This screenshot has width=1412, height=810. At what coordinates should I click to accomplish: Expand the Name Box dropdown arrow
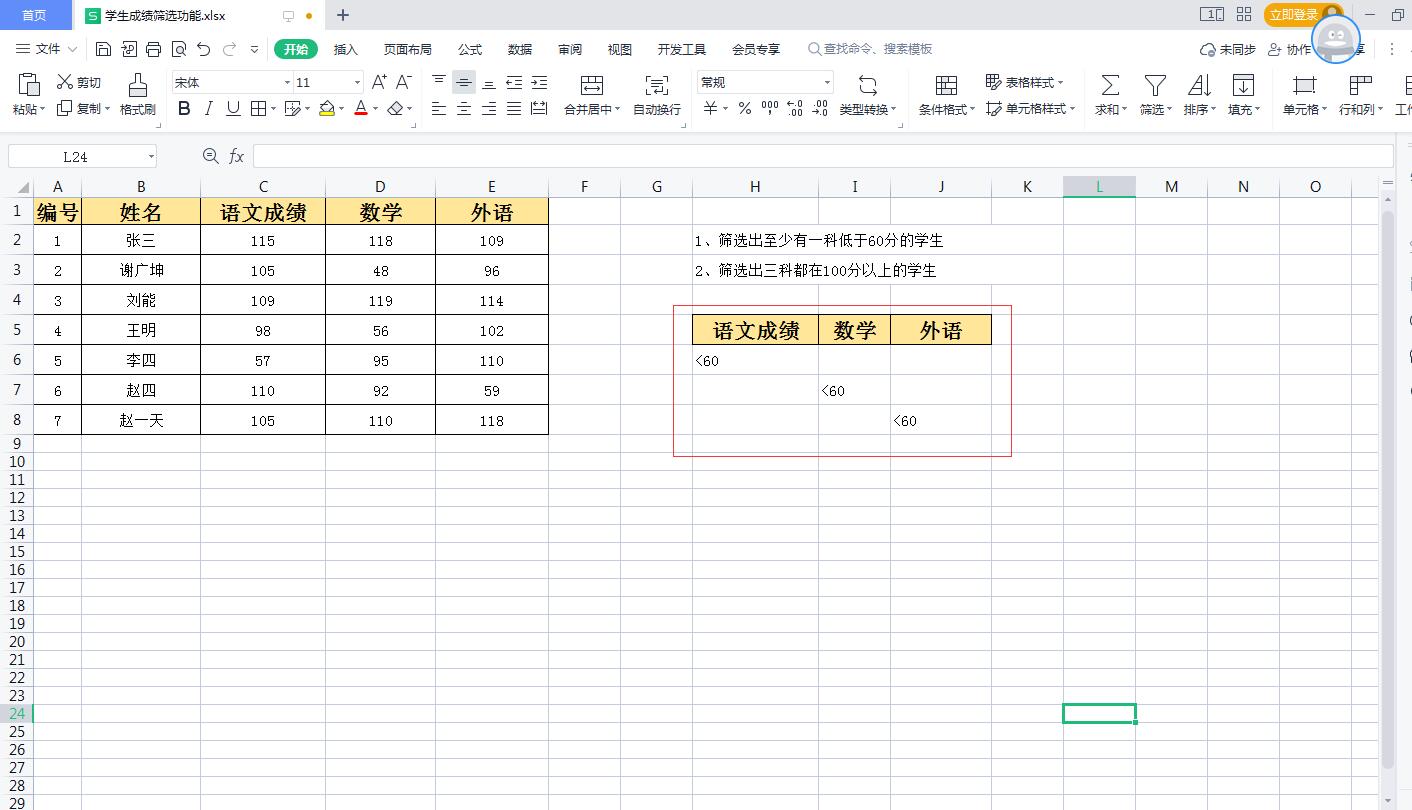[x=151, y=156]
